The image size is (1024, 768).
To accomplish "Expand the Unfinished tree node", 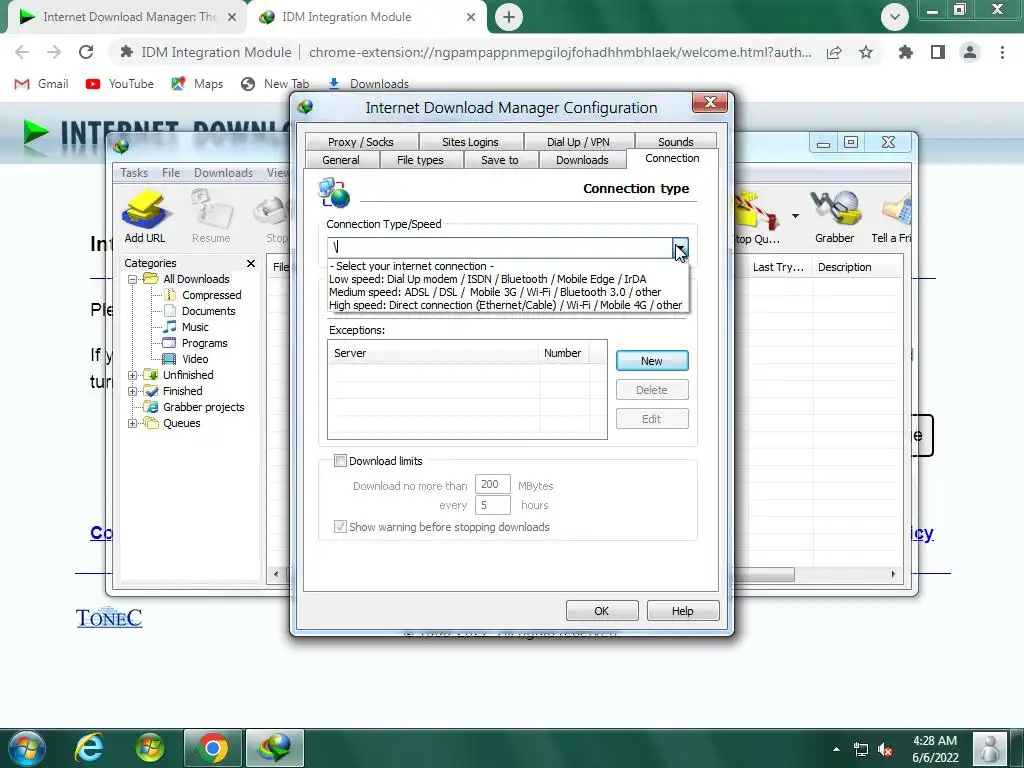I will (133, 375).
